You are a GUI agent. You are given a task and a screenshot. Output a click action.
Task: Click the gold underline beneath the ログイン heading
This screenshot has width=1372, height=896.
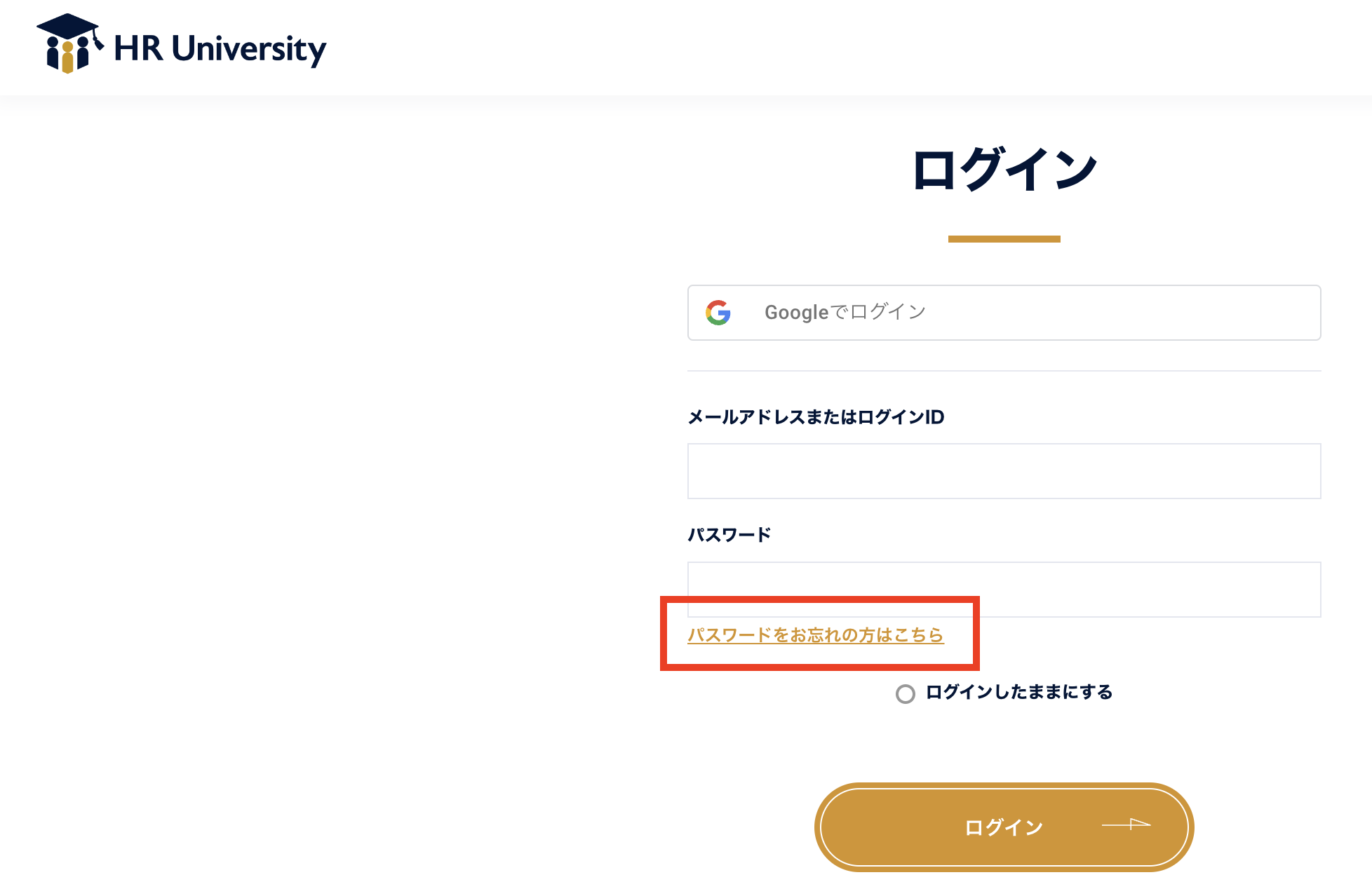coord(1004,238)
